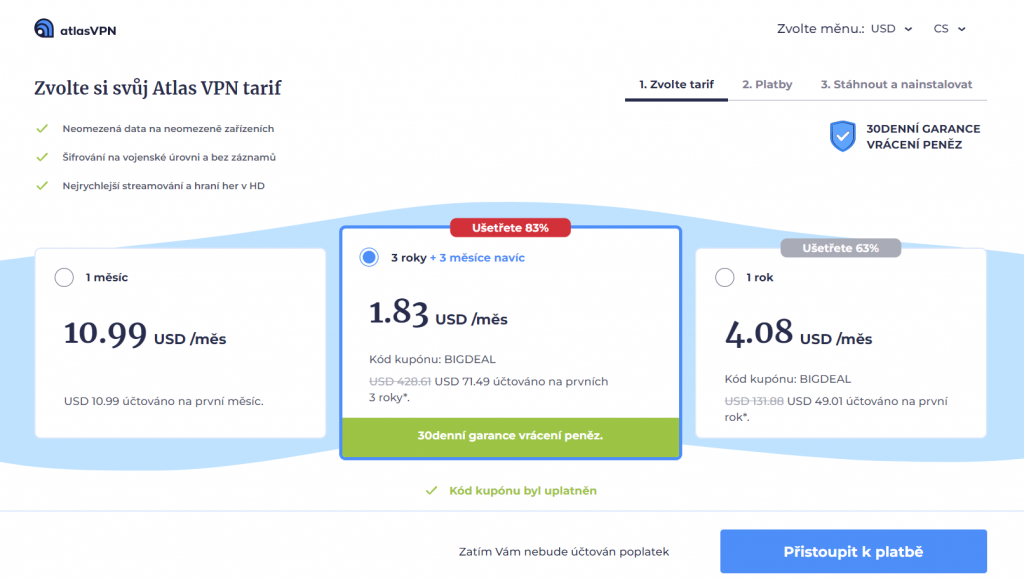
Task: Click 'Kód kupónu: BIGDEAL' in the 3-year plan
Action: pos(432,359)
